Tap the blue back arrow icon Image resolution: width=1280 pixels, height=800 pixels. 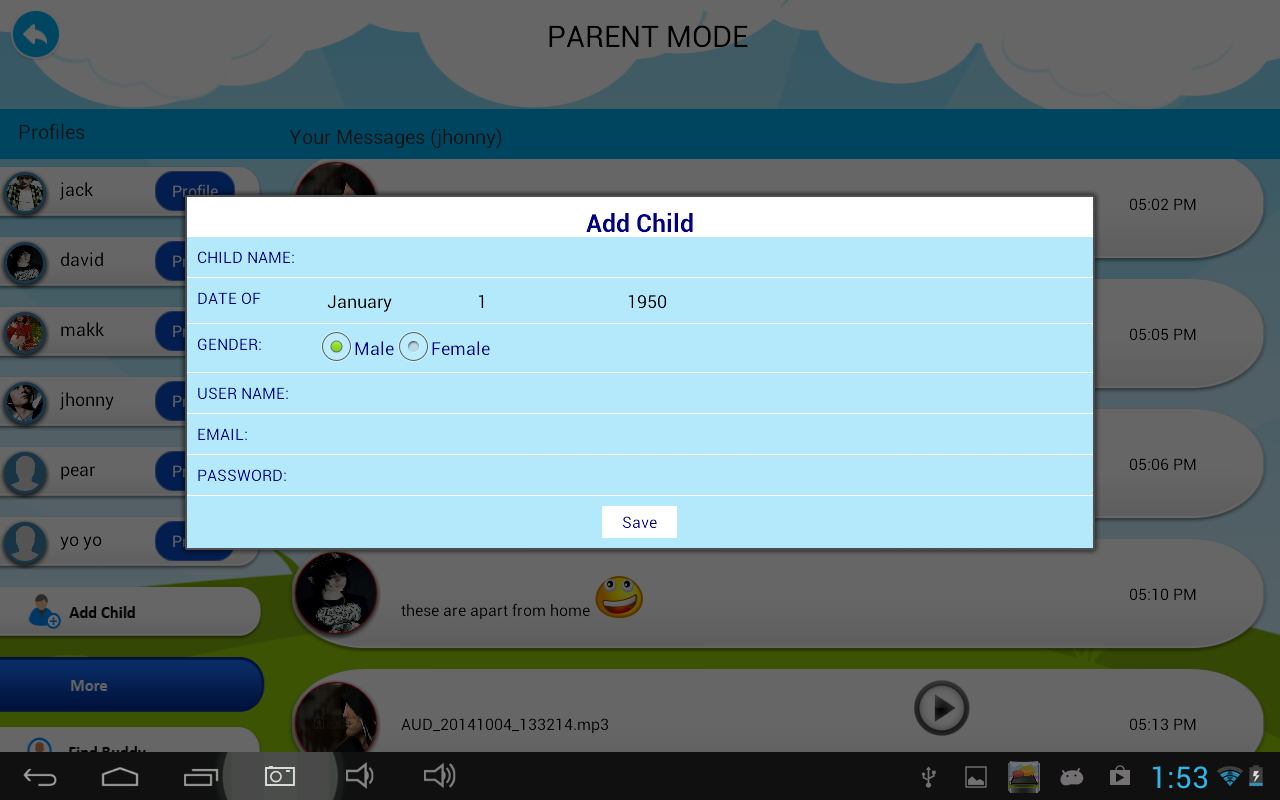[x=36, y=35]
